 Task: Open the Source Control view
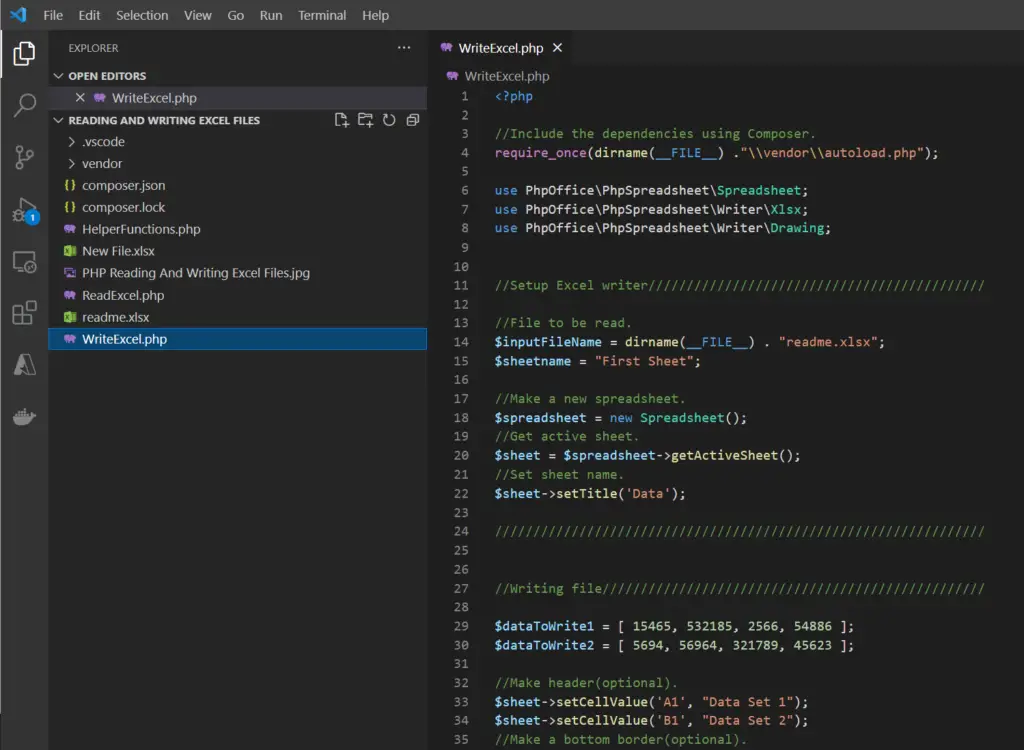click(x=24, y=157)
